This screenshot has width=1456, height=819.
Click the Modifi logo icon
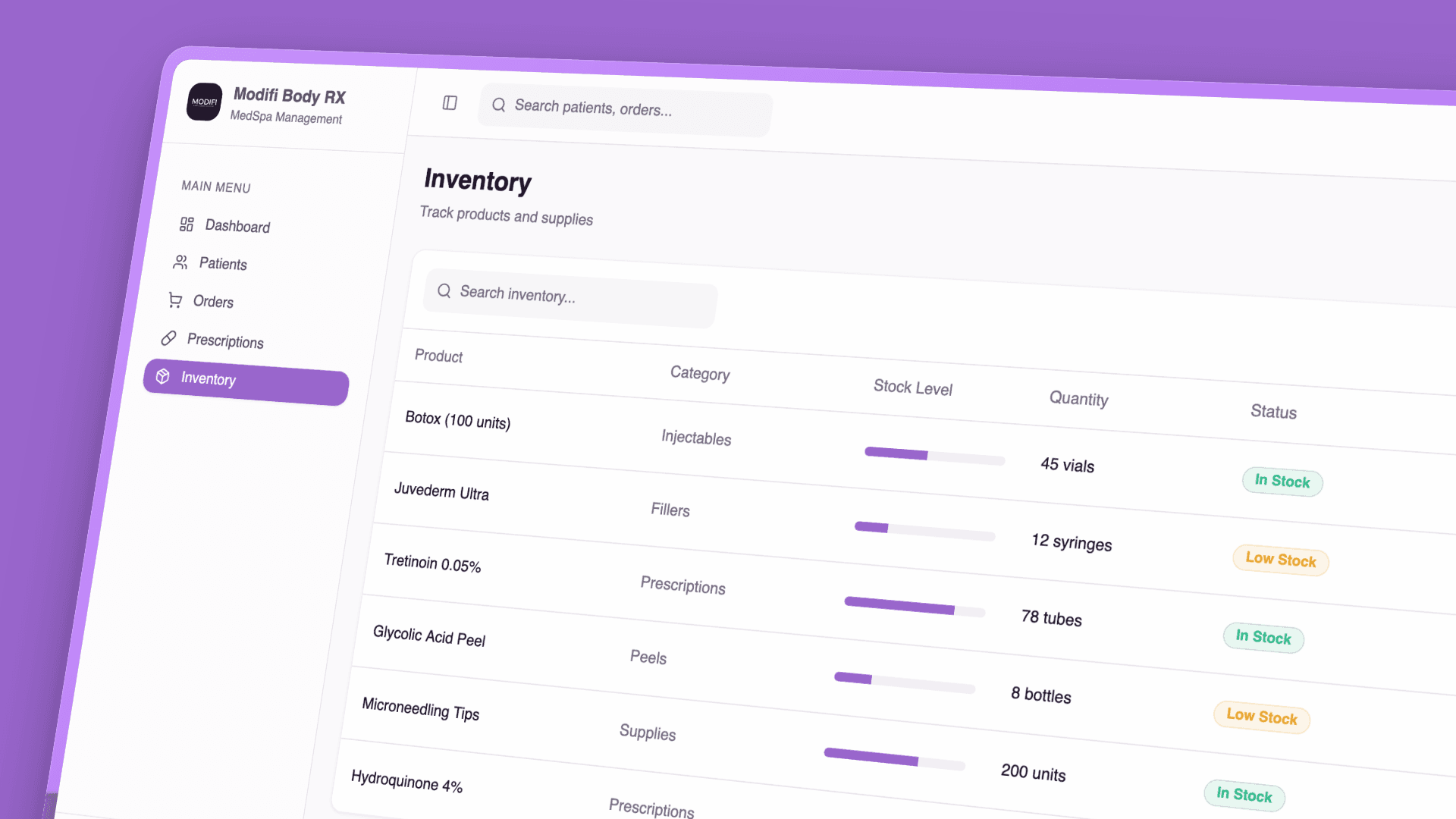click(x=204, y=102)
